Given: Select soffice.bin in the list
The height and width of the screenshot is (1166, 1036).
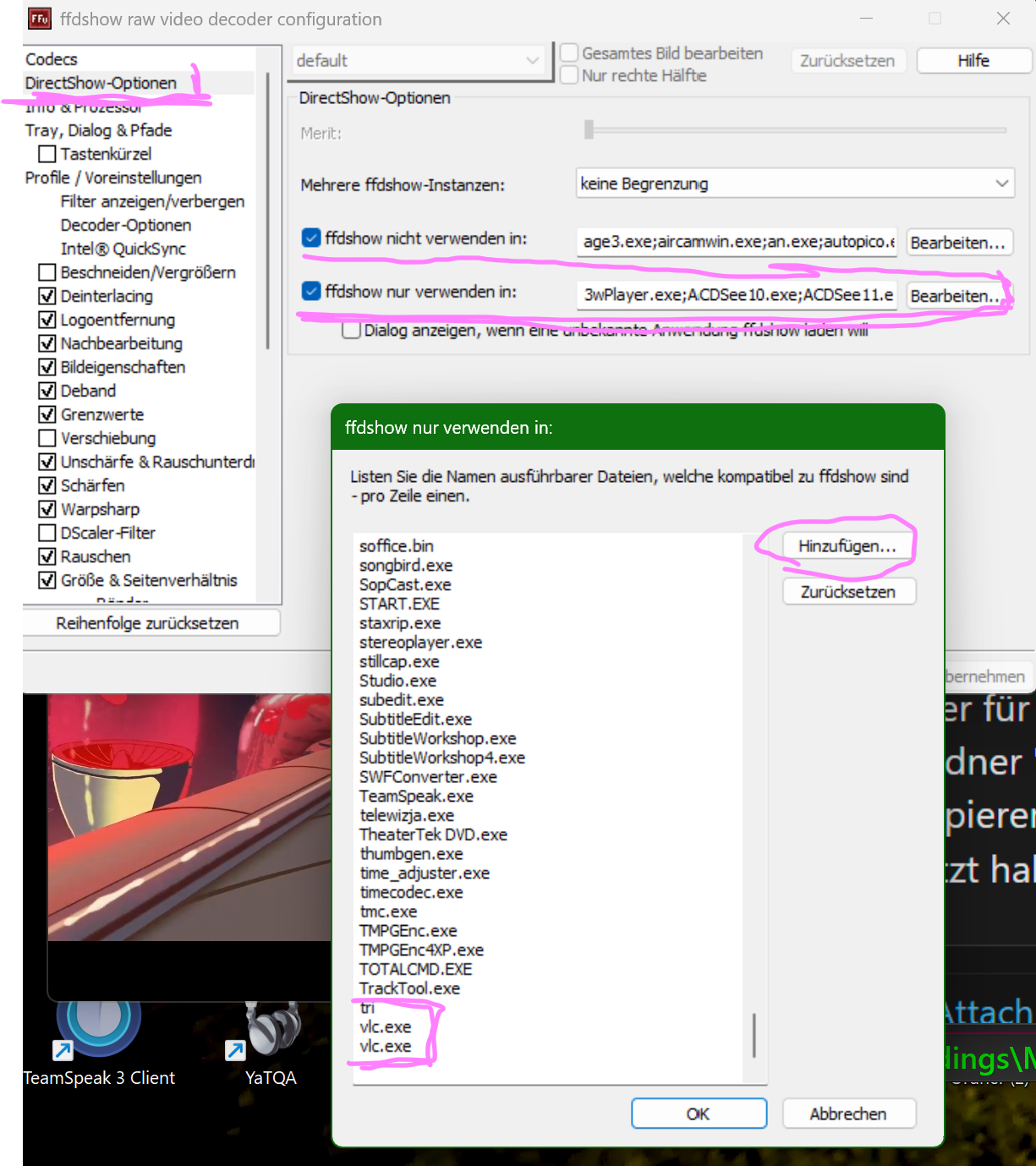Looking at the screenshot, I should point(396,546).
